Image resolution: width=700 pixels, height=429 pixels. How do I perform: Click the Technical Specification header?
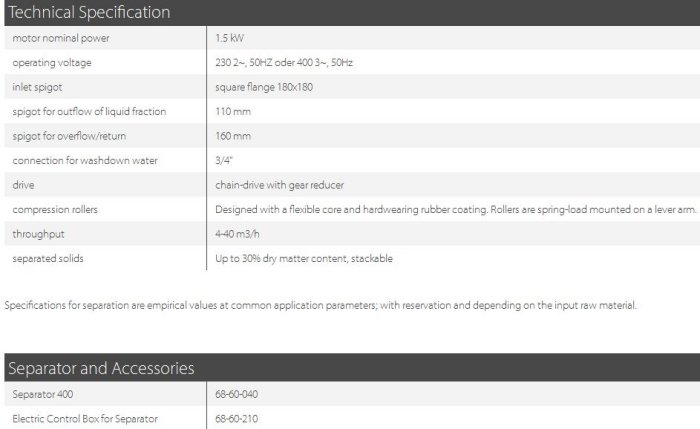pos(88,13)
